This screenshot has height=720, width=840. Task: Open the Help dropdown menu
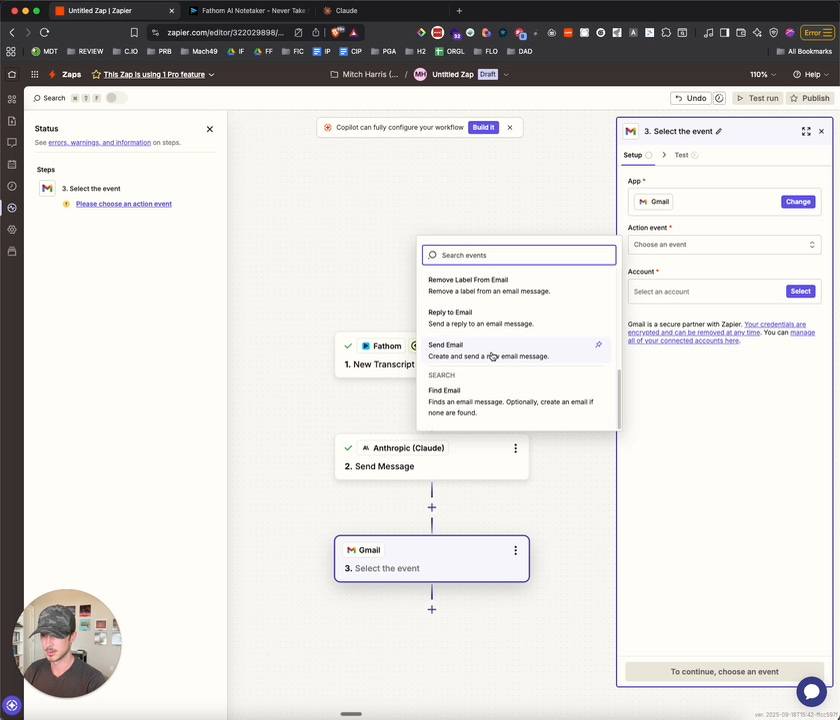click(x=811, y=74)
